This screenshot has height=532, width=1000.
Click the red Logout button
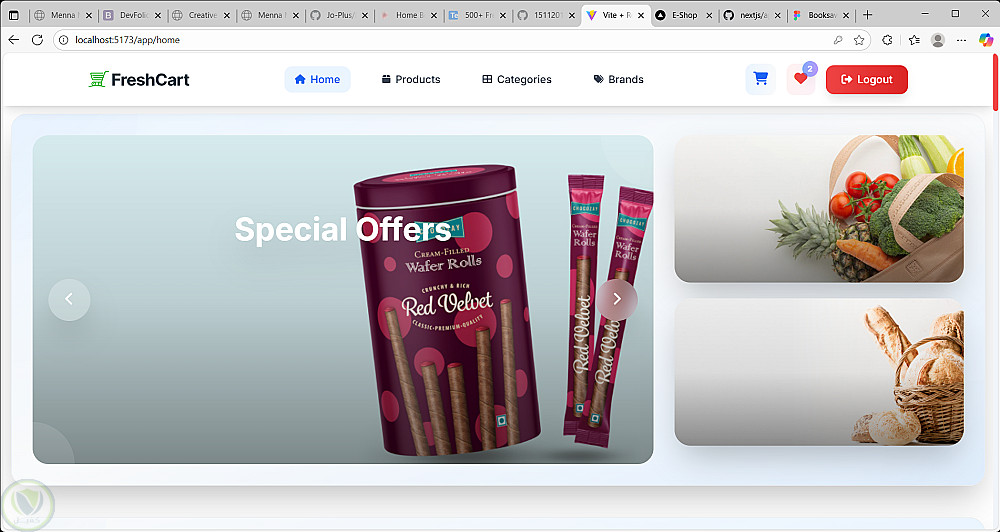pos(866,79)
